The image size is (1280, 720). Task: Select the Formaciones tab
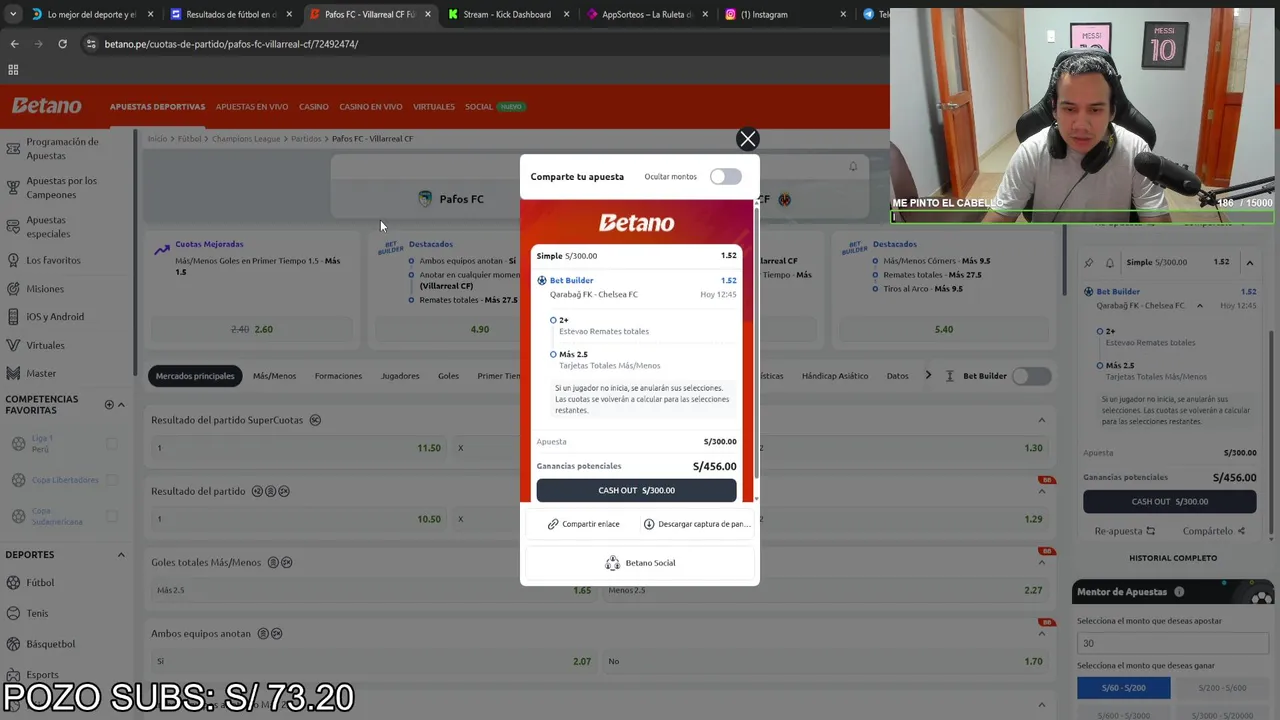338,376
